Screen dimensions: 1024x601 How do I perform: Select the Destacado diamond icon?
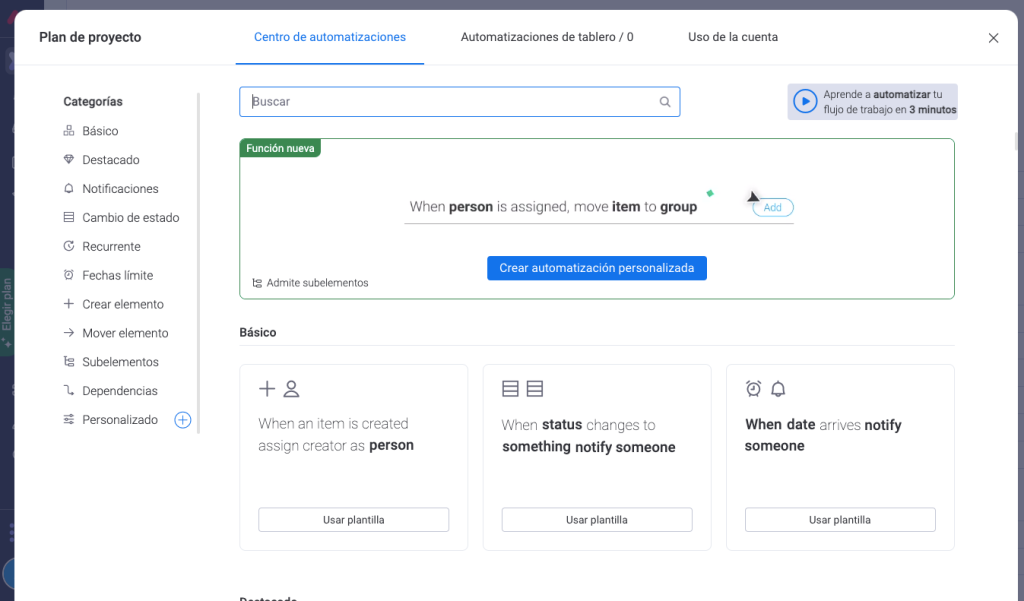[x=69, y=160]
